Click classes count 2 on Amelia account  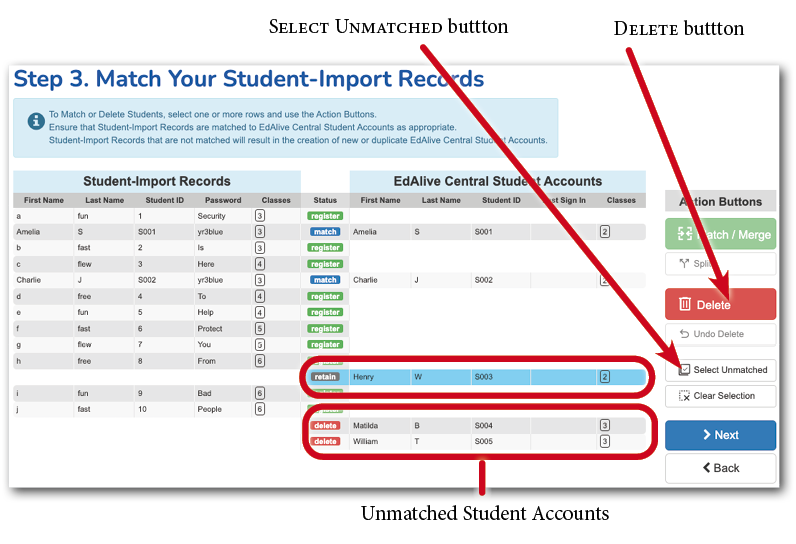point(605,231)
